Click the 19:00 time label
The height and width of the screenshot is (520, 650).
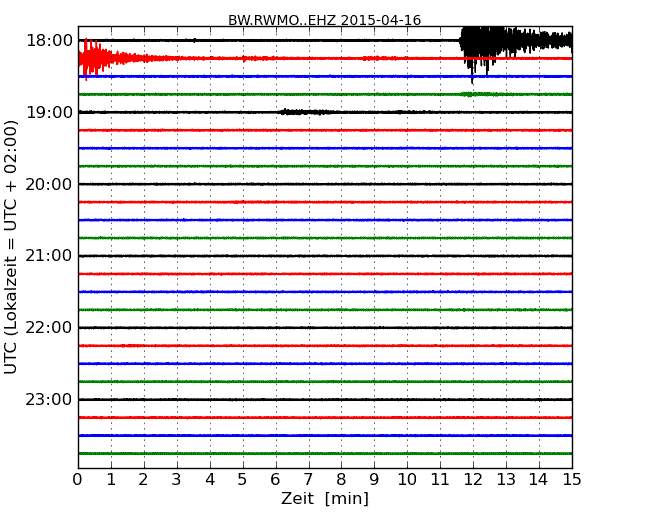click(x=49, y=112)
